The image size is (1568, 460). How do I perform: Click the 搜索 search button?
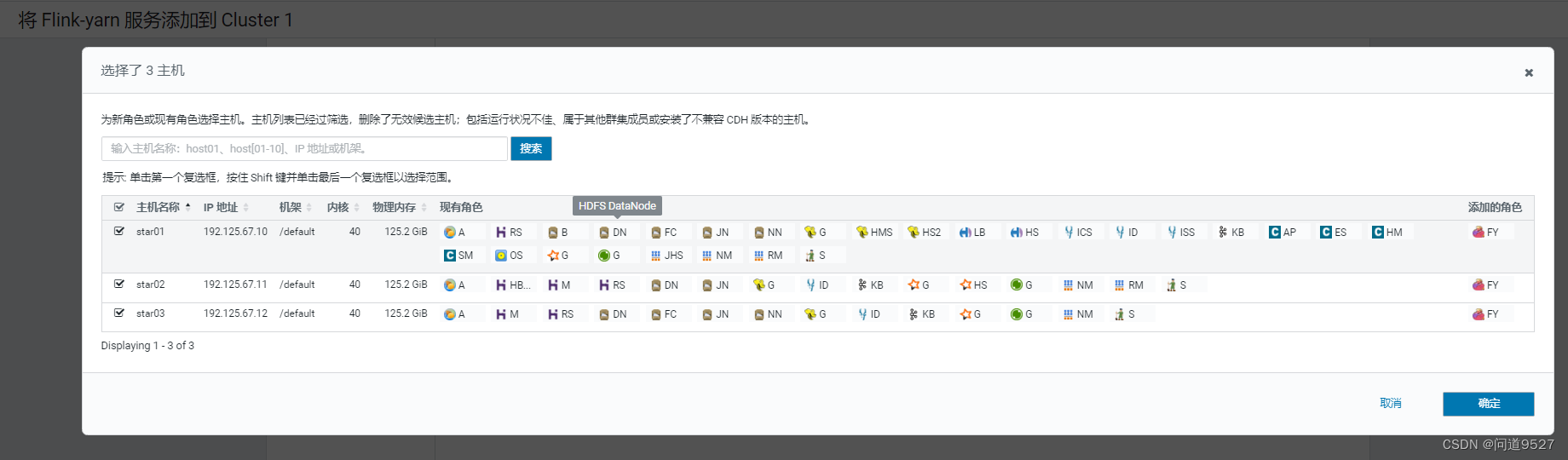(531, 148)
